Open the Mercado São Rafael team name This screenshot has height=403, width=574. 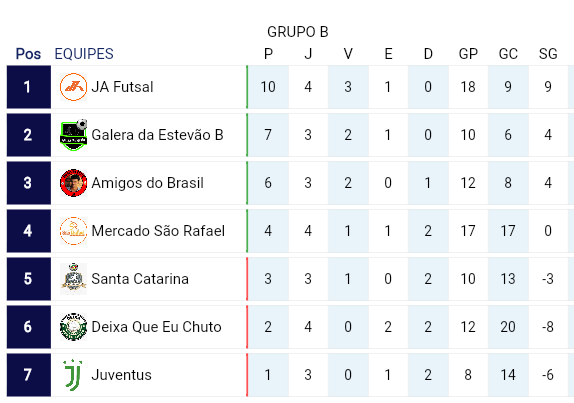click(x=158, y=231)
